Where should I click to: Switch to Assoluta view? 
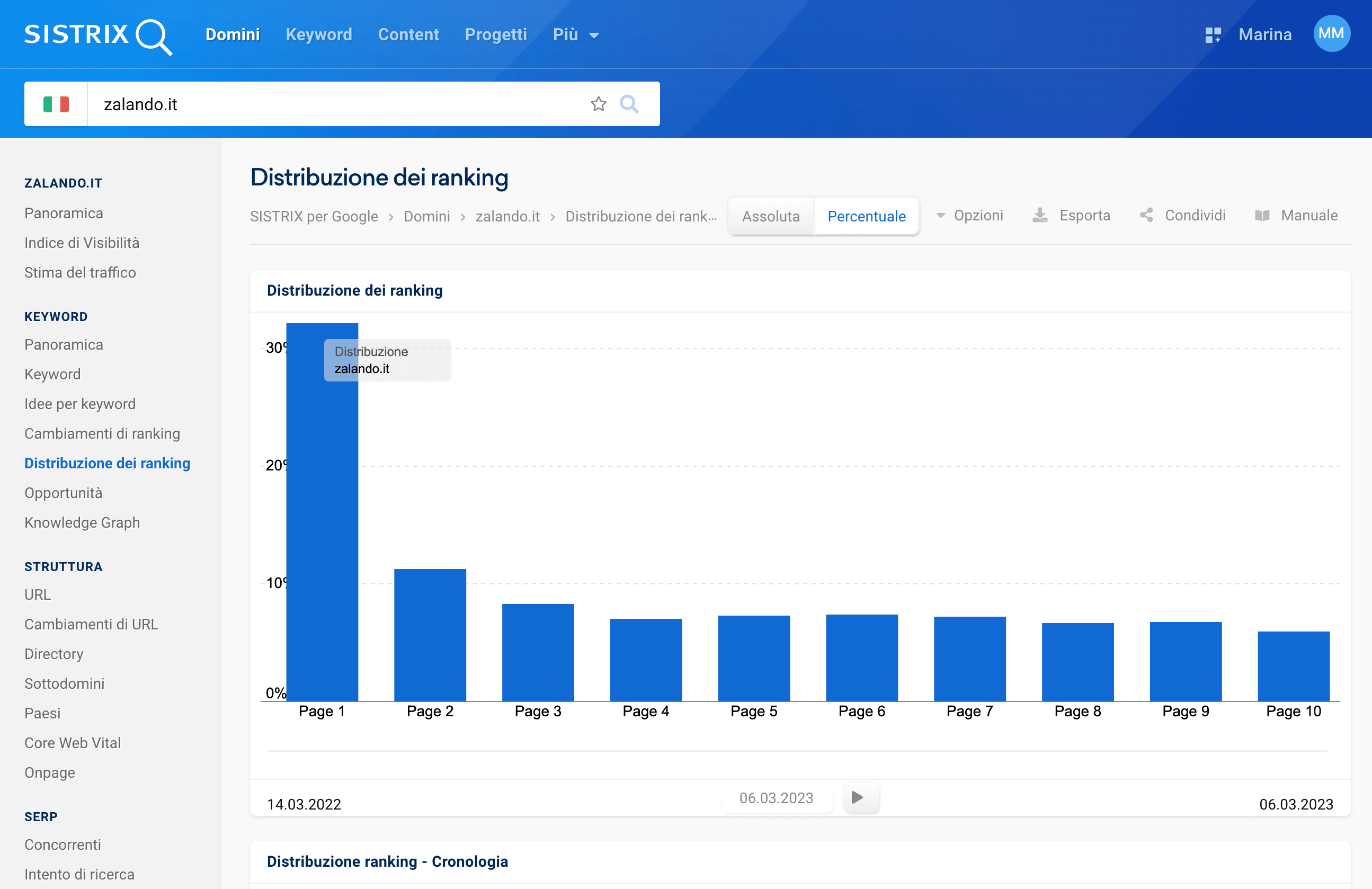[770, 216]
